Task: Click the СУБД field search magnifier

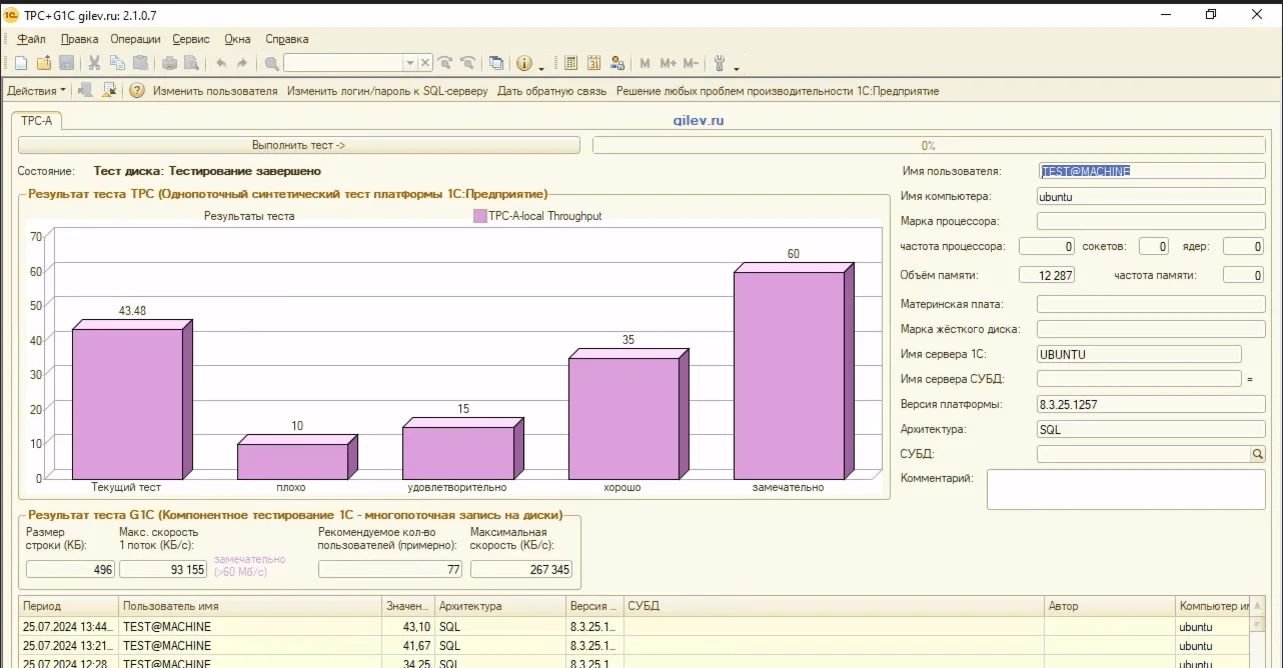Action: [x=1258, y=454]
